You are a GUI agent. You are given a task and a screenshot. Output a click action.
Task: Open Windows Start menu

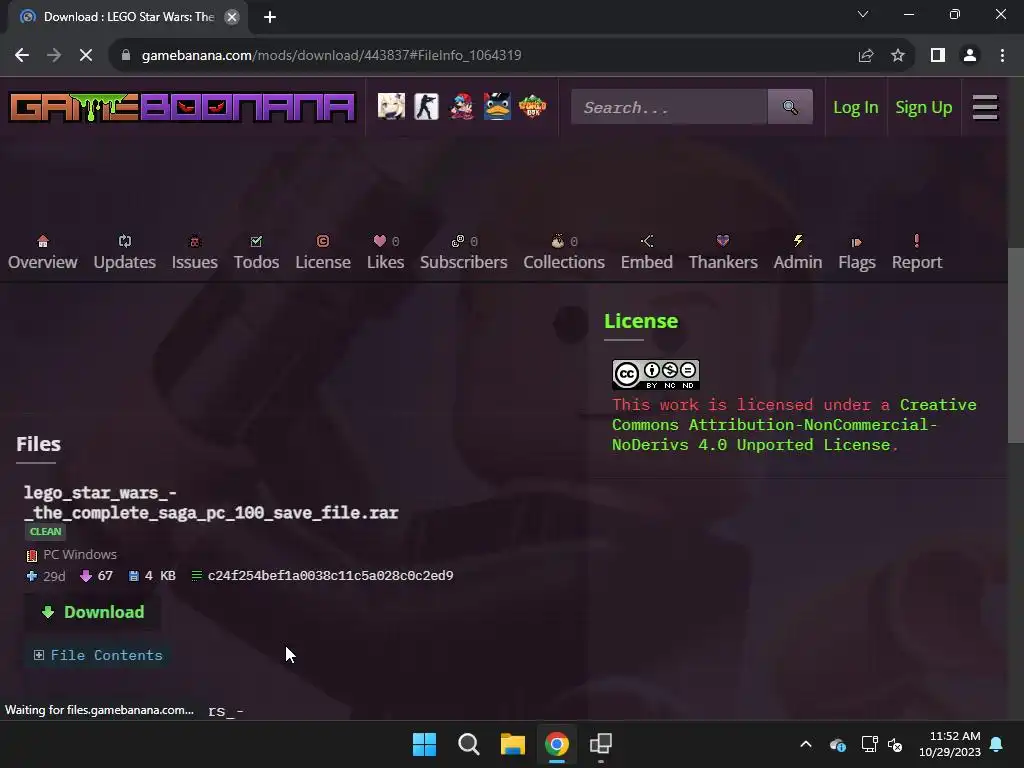click(424, 744)
